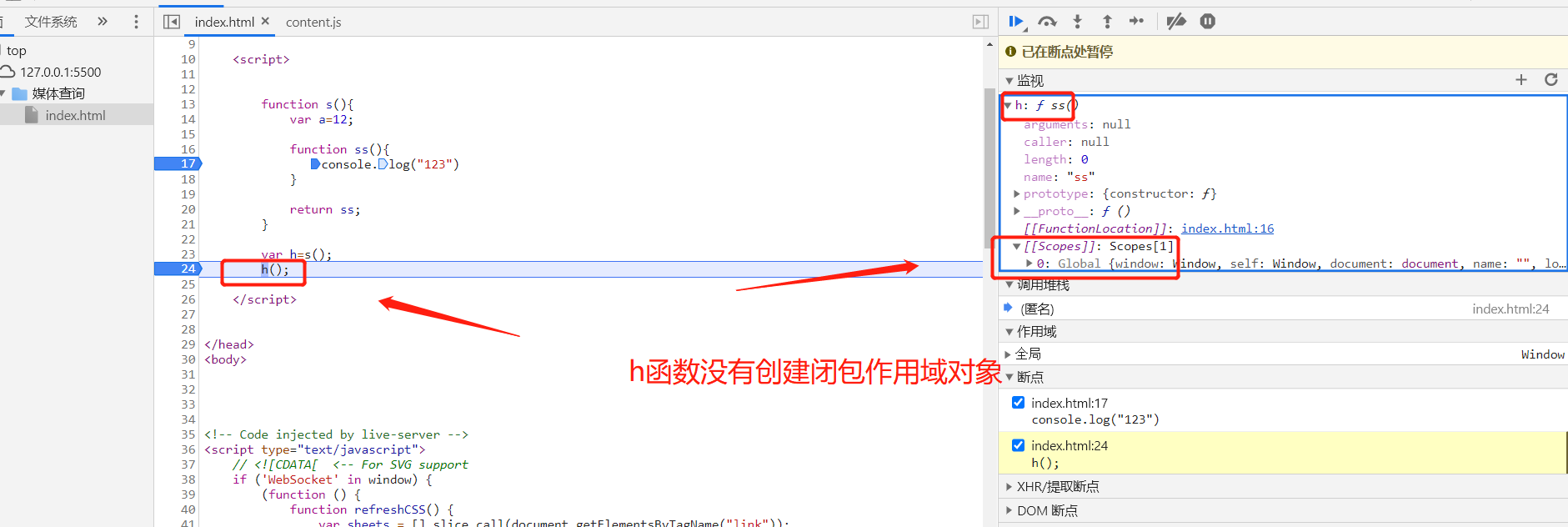
Task: Expand the 0: Global scope entry
Action: [1029, 263]
